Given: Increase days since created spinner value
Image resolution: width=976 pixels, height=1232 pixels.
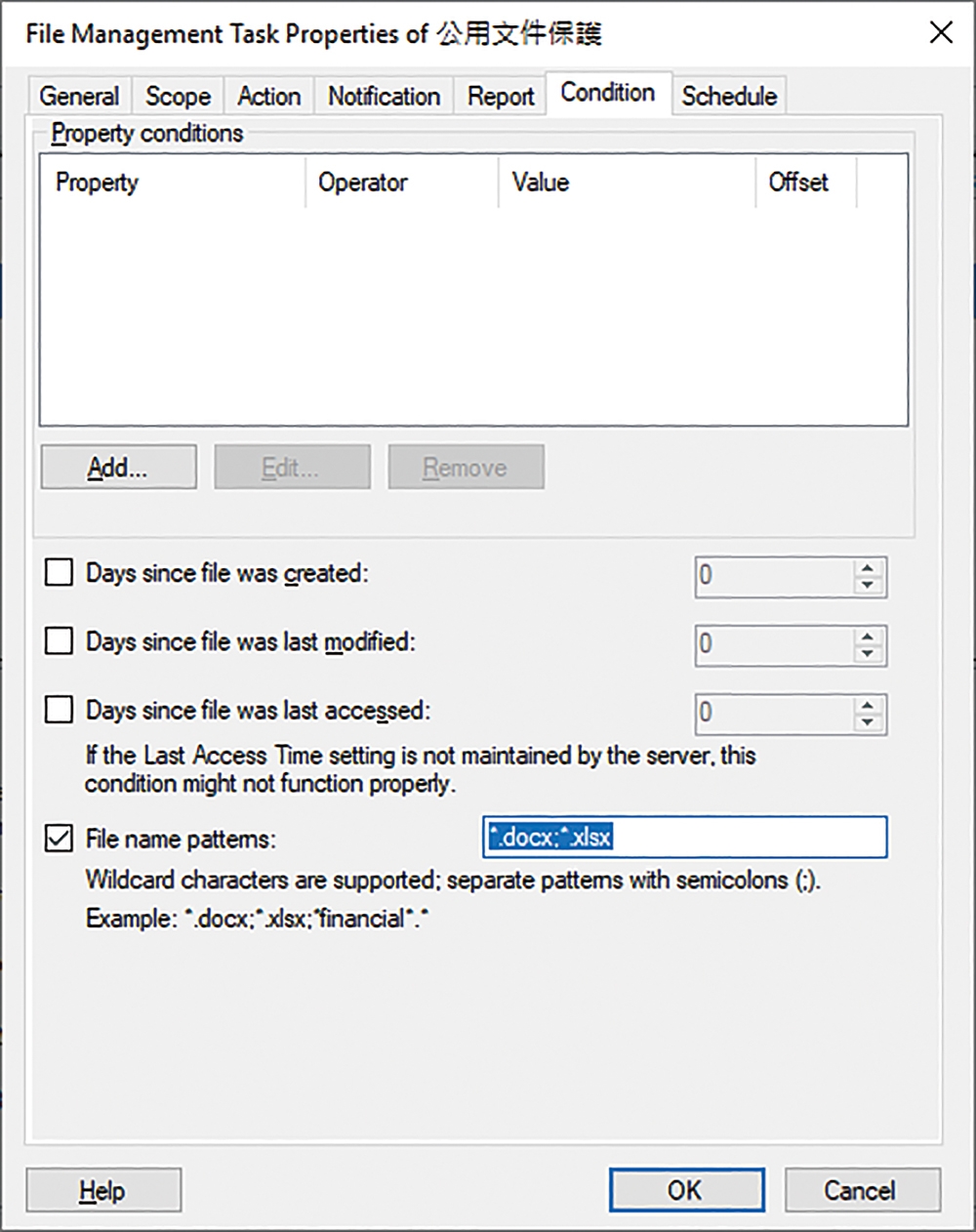Looking at the screenshot, I should coord(867,567).
